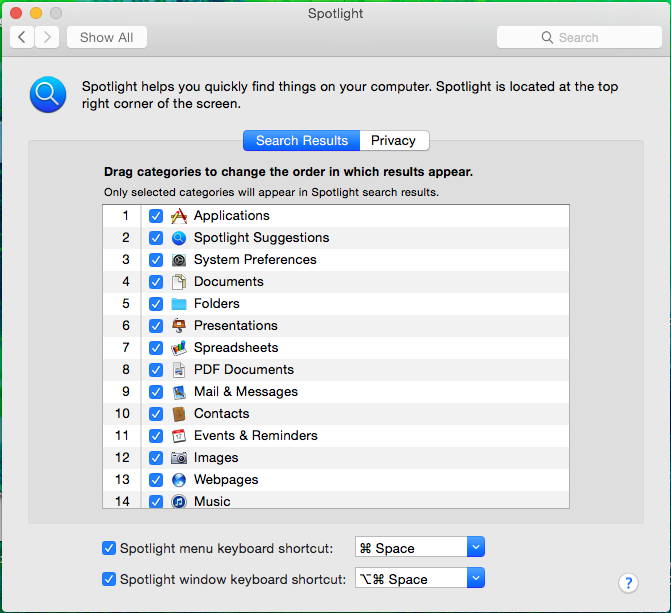Image resolution: width=671 pixels, height=613 pixels.
Task: Toggle the Documents checkbox
Action: coord(156,282)
